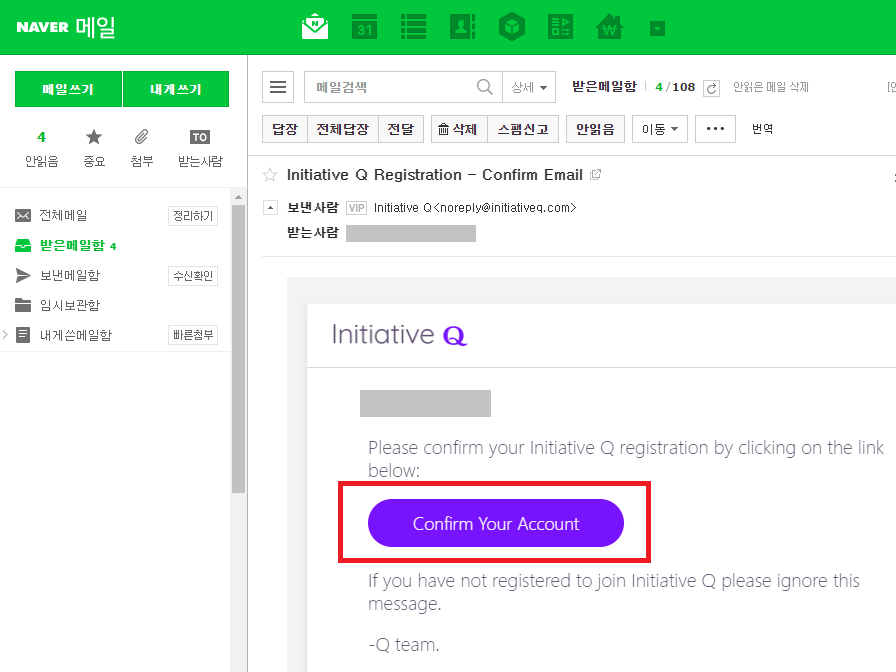This screenshot has width=896, height=672.
Task: Click the 메일쓰기 compose button
Action: coord(68,89)
